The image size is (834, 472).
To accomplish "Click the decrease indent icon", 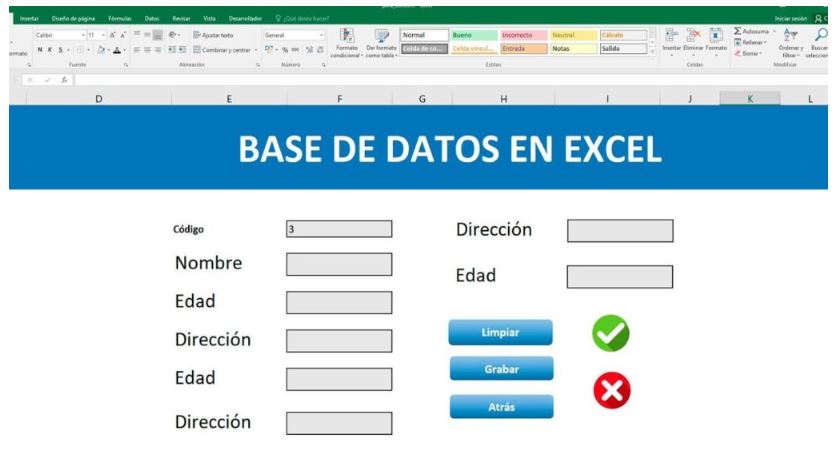I will (x=172, y=49).
